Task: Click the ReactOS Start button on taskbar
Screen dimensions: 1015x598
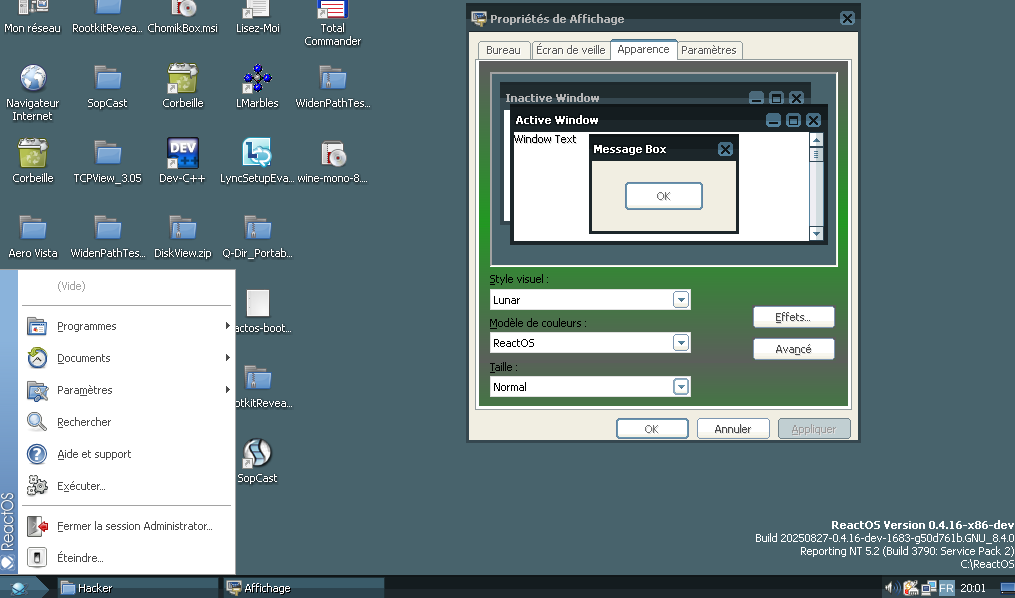Action: tap(23, 588)
